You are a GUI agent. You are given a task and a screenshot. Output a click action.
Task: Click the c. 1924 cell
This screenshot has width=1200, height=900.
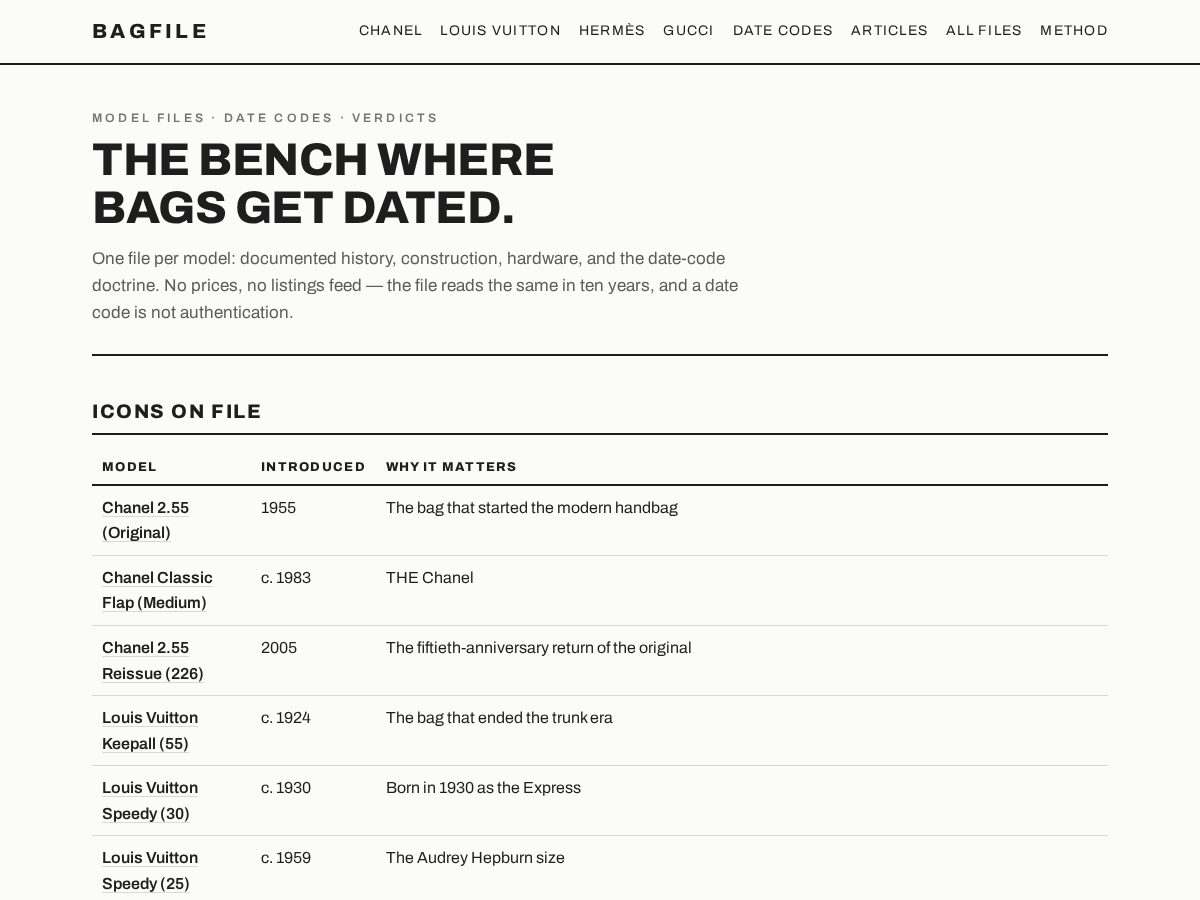click(286, 718)
